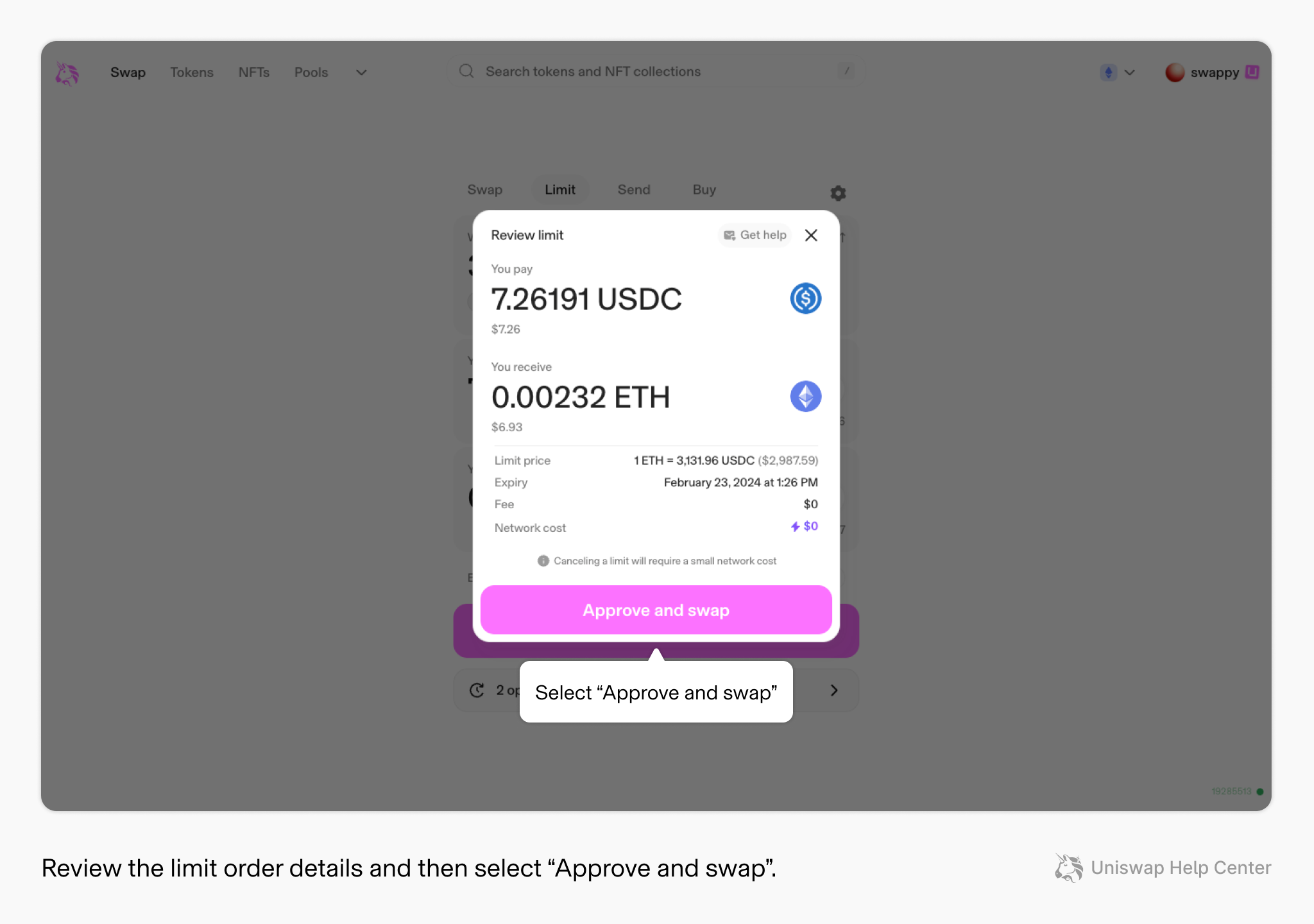Click the Uniswap unicorn logo

click(x=67, y=73)
